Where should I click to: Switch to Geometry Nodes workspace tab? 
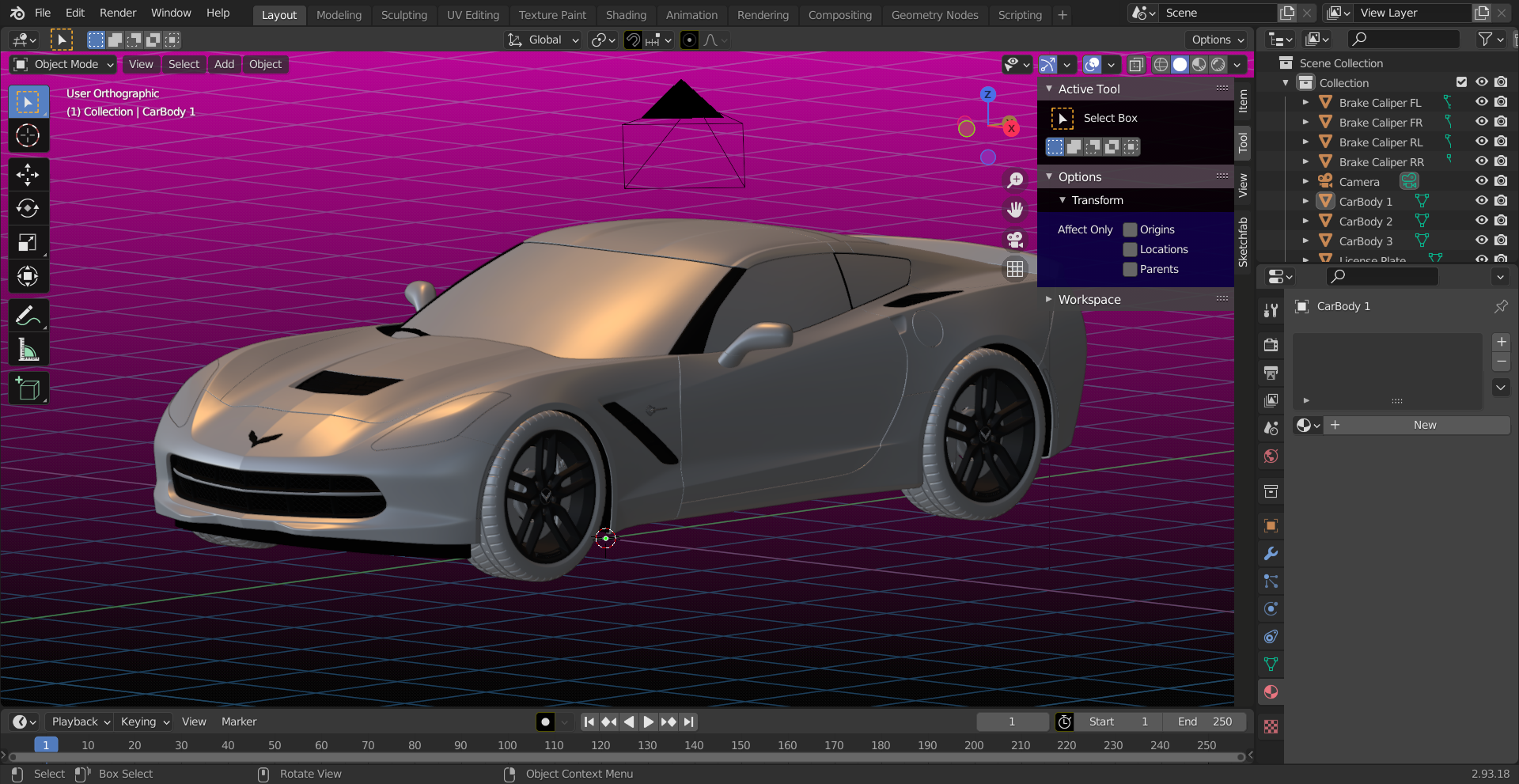coord(934,14)
